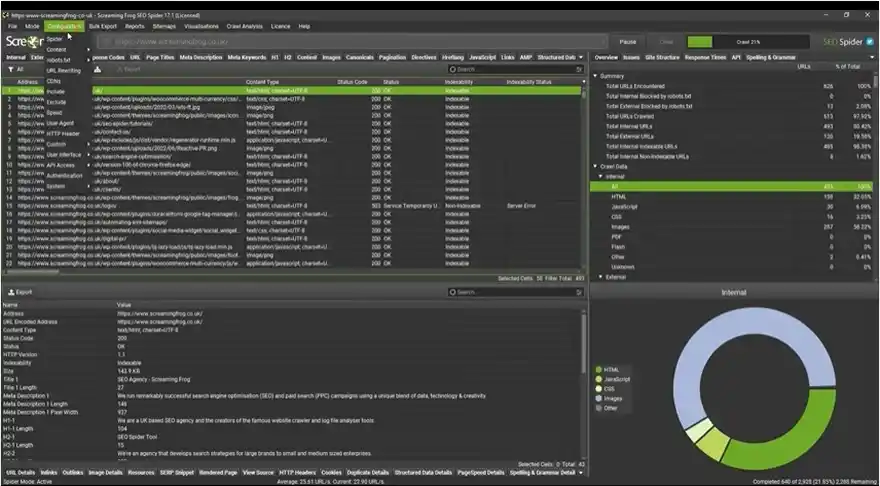This screenshot has height=486, width=880.
Task: Click the search magnifier icon in the top table search
Action: 452,70
